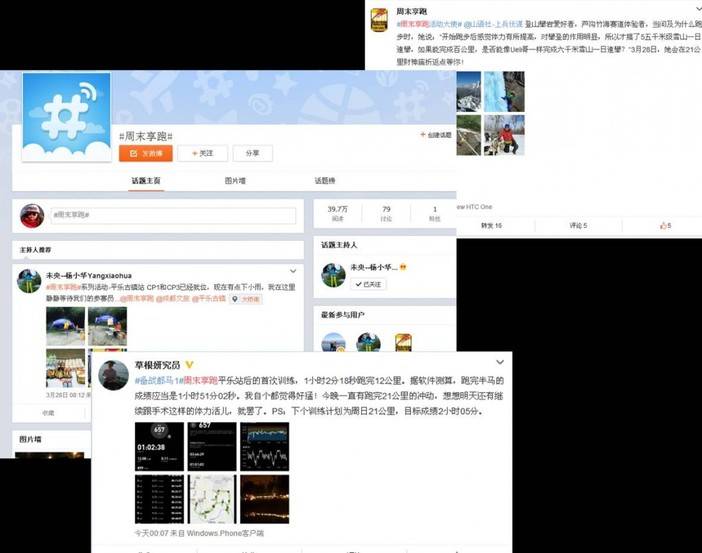
Task: Click the +关注 follow button under topic title
Action: [x=202, y=153]
